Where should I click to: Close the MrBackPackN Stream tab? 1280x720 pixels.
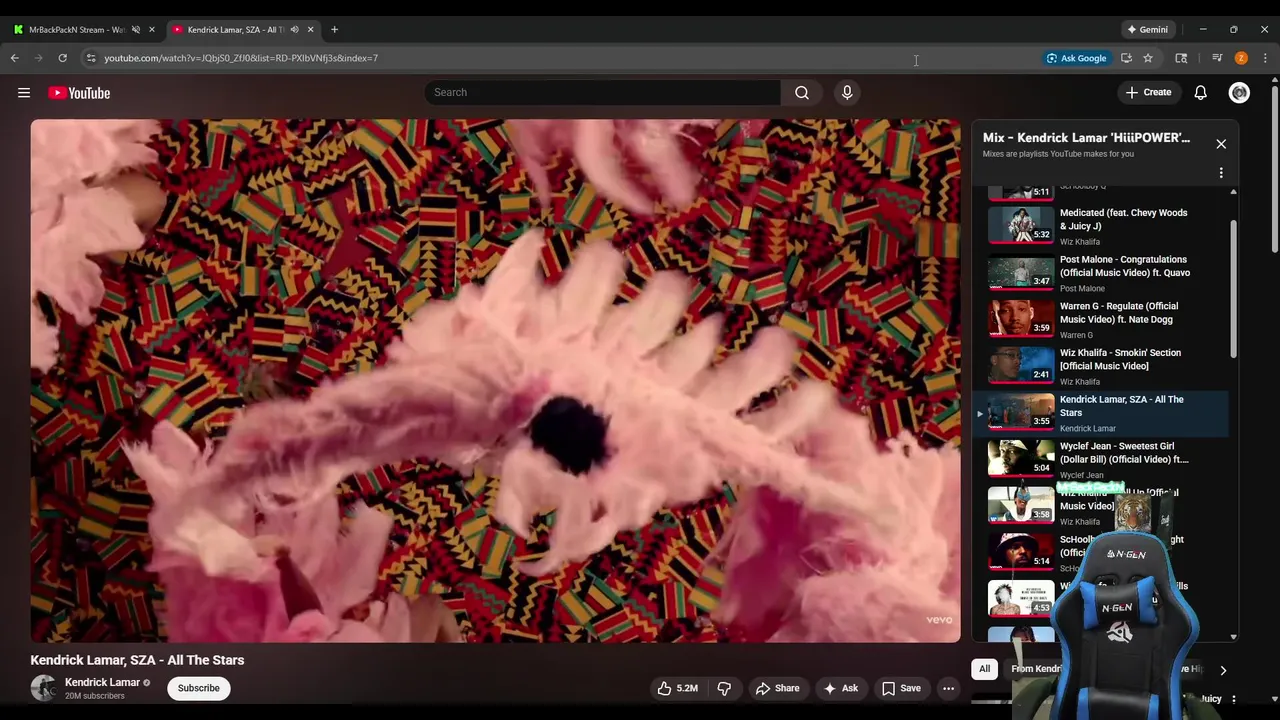coord(152,30)
